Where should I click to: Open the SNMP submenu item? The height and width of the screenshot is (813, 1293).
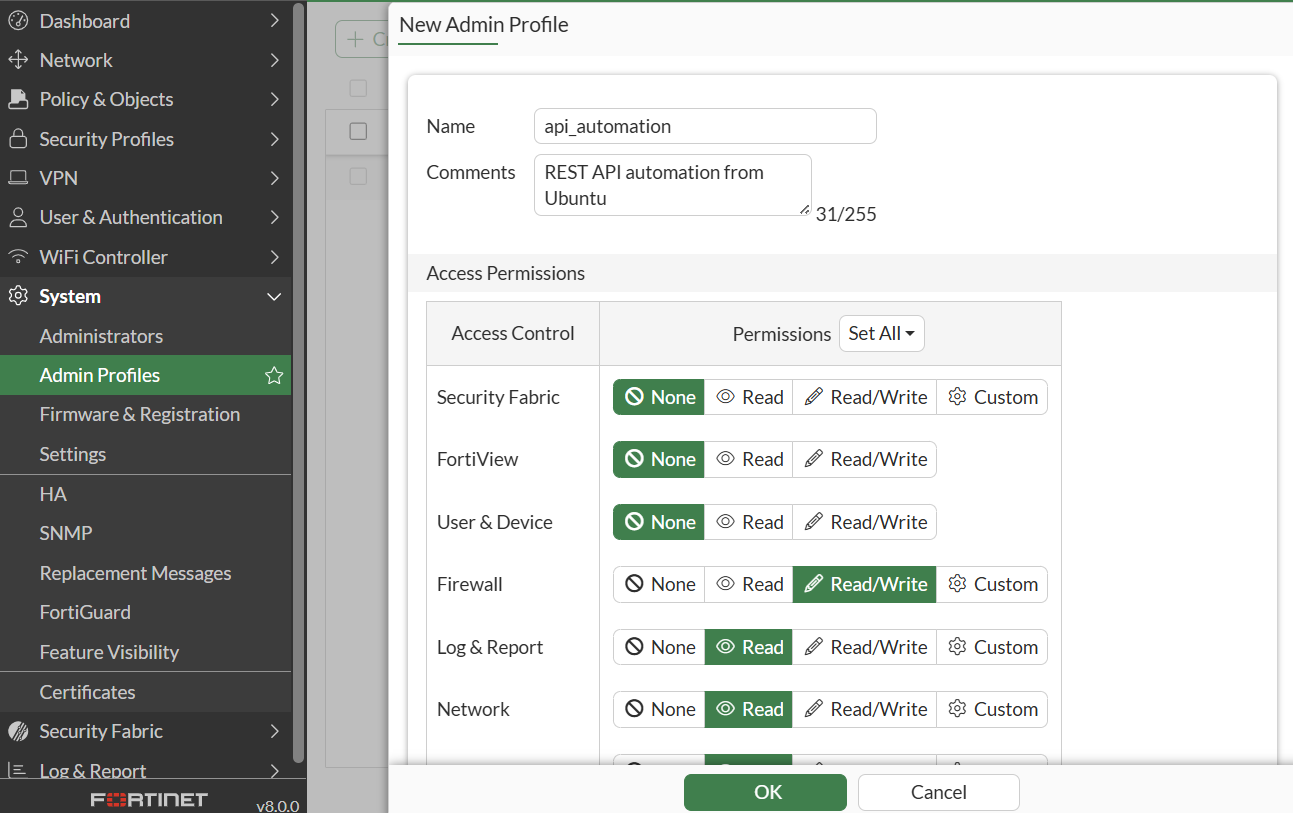click(x=146, y=533)
